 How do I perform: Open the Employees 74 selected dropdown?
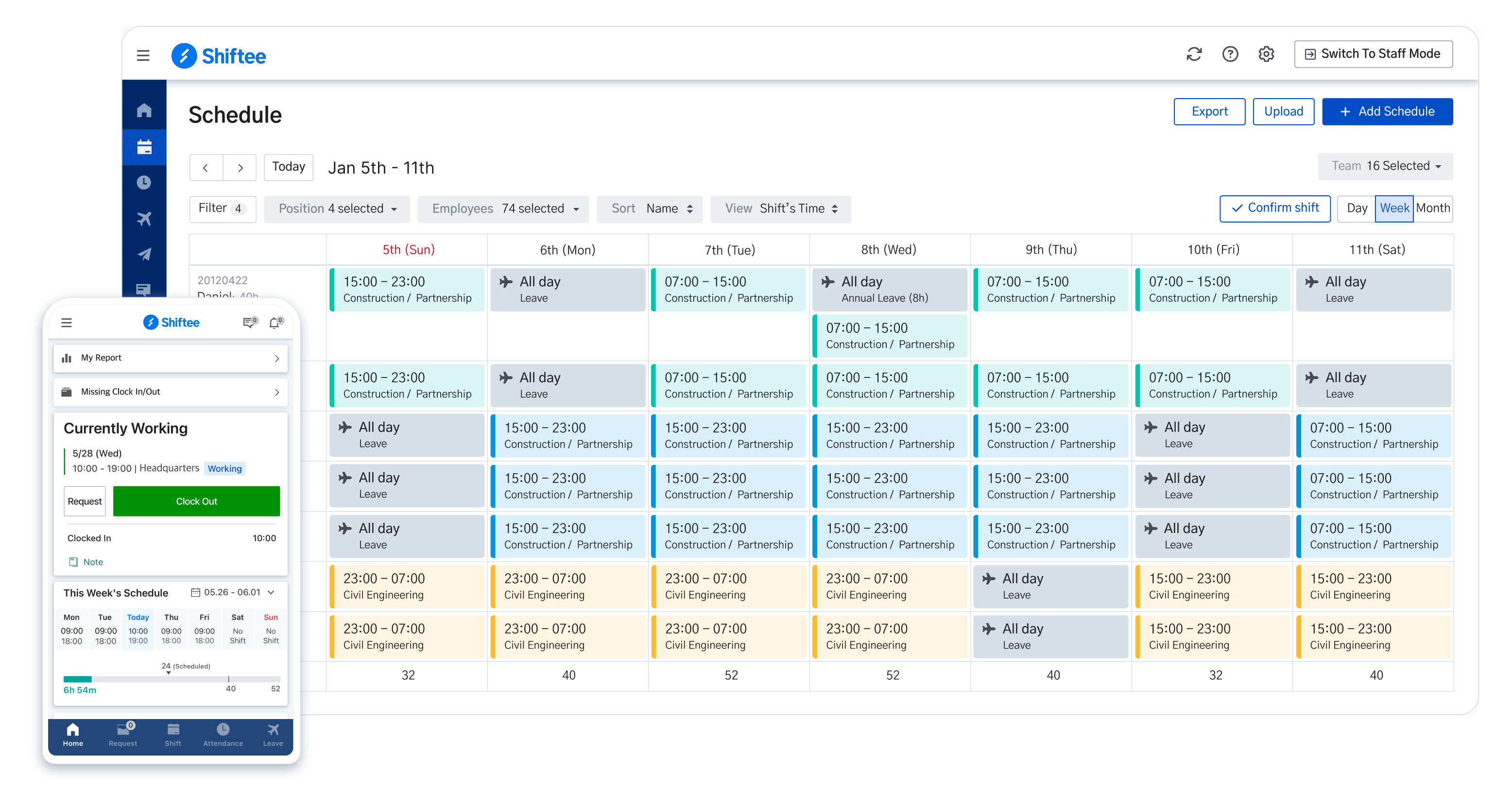click(504, 209)
